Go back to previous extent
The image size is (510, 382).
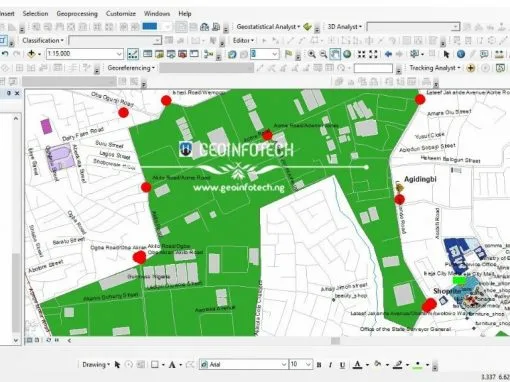[388, 54]
